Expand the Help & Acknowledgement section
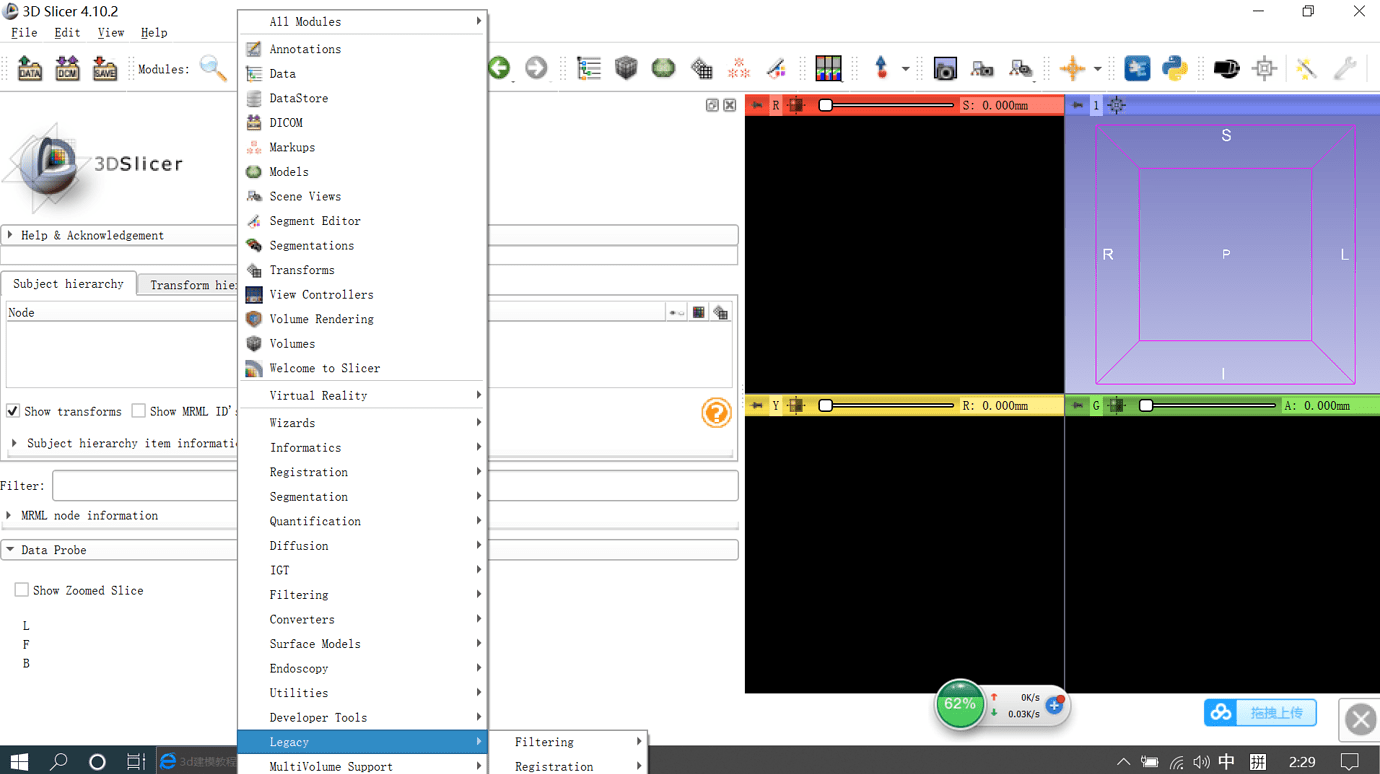This screenshot has height=774, width=1380. (92, 235)
